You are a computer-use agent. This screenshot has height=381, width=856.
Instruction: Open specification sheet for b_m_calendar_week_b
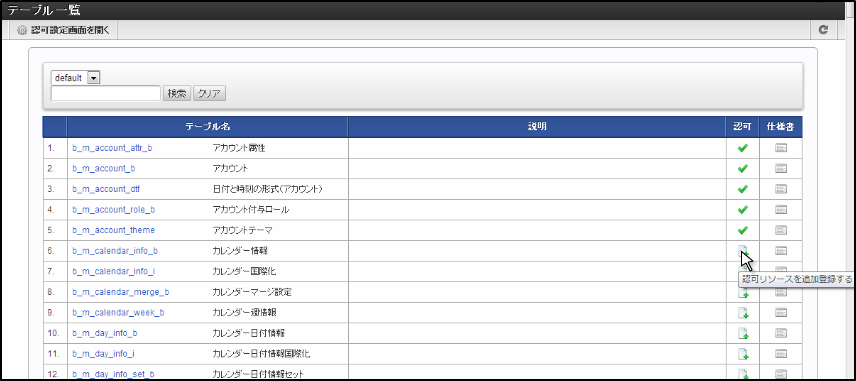click(781, 313)
